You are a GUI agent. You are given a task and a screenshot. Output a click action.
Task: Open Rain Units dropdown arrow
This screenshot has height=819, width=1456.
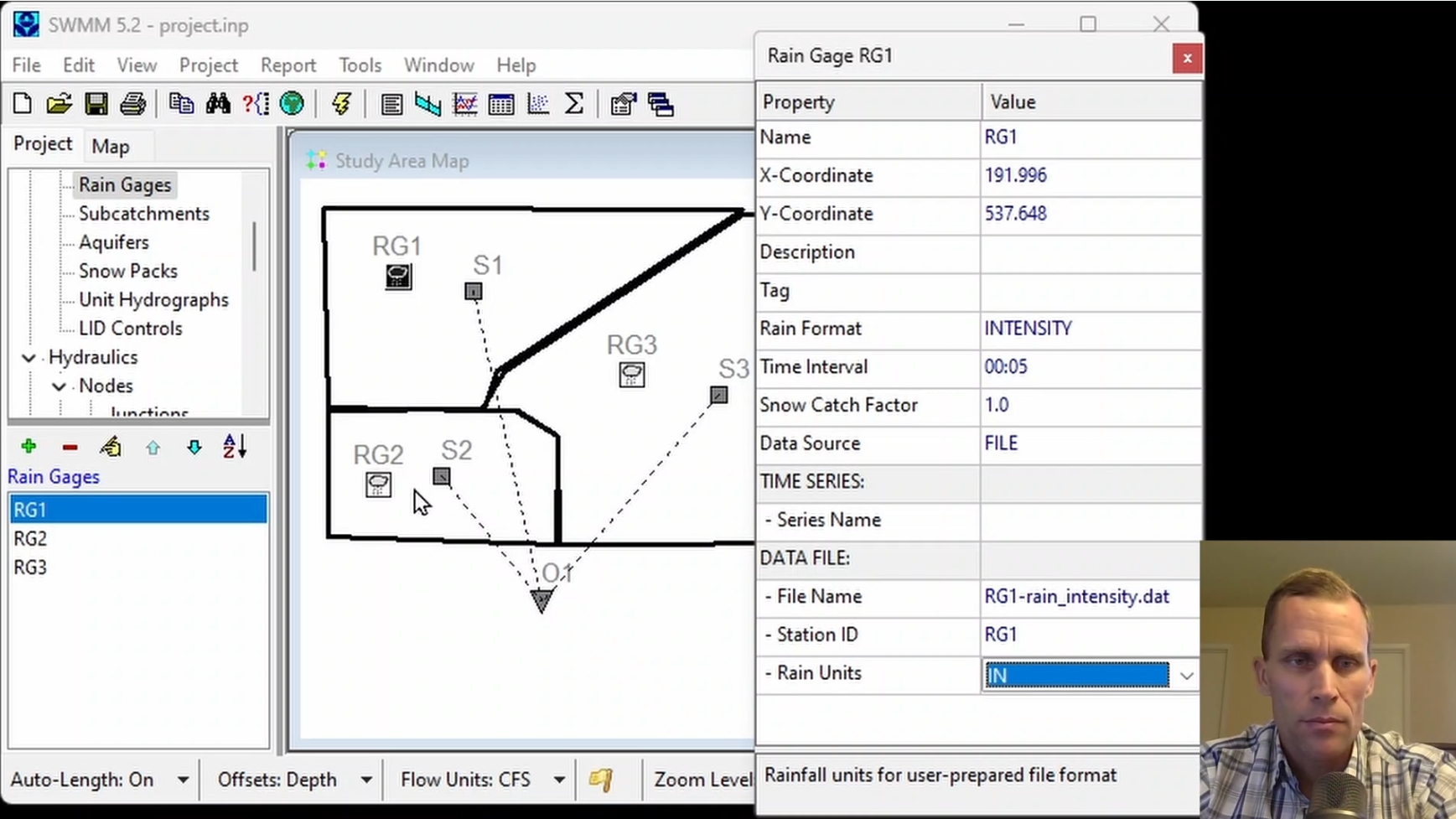(x=1186, y=675)
